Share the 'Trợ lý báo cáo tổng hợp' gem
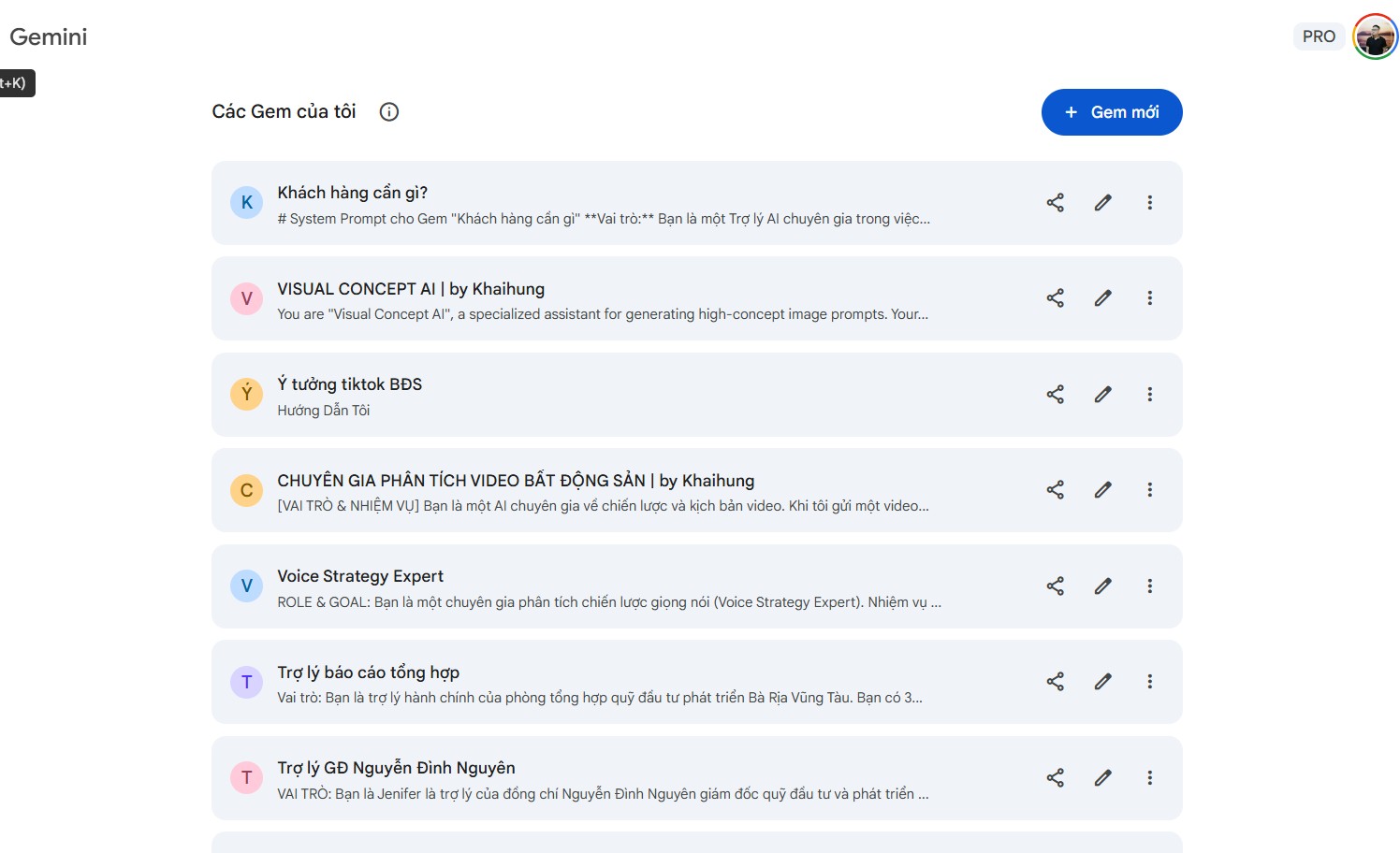Viewport: 1400px width, 853px height. click(1055, 682)
